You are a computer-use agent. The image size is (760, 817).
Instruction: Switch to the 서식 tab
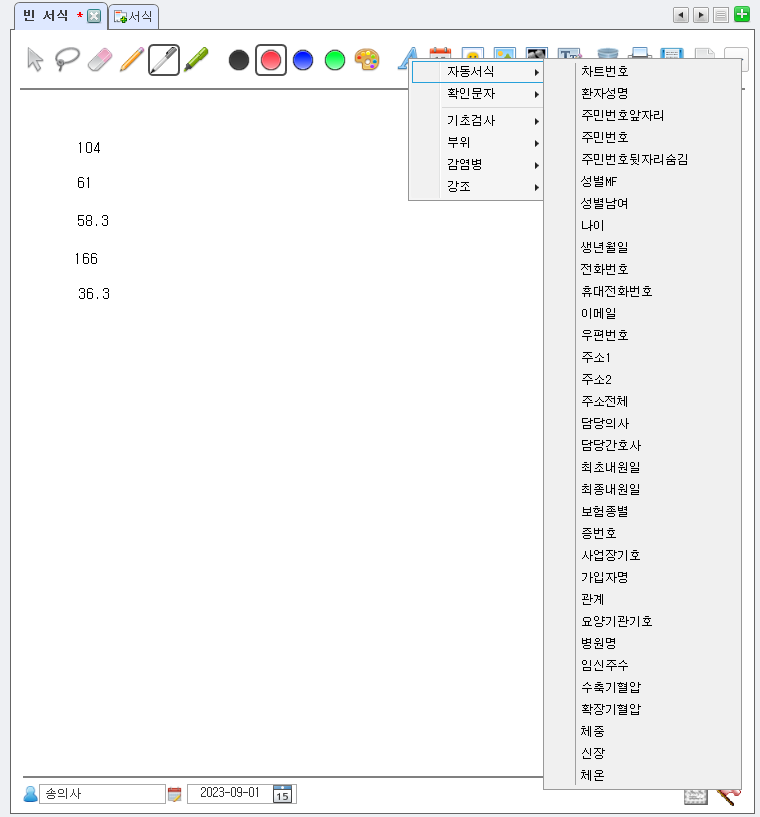(x=134, y=16)
